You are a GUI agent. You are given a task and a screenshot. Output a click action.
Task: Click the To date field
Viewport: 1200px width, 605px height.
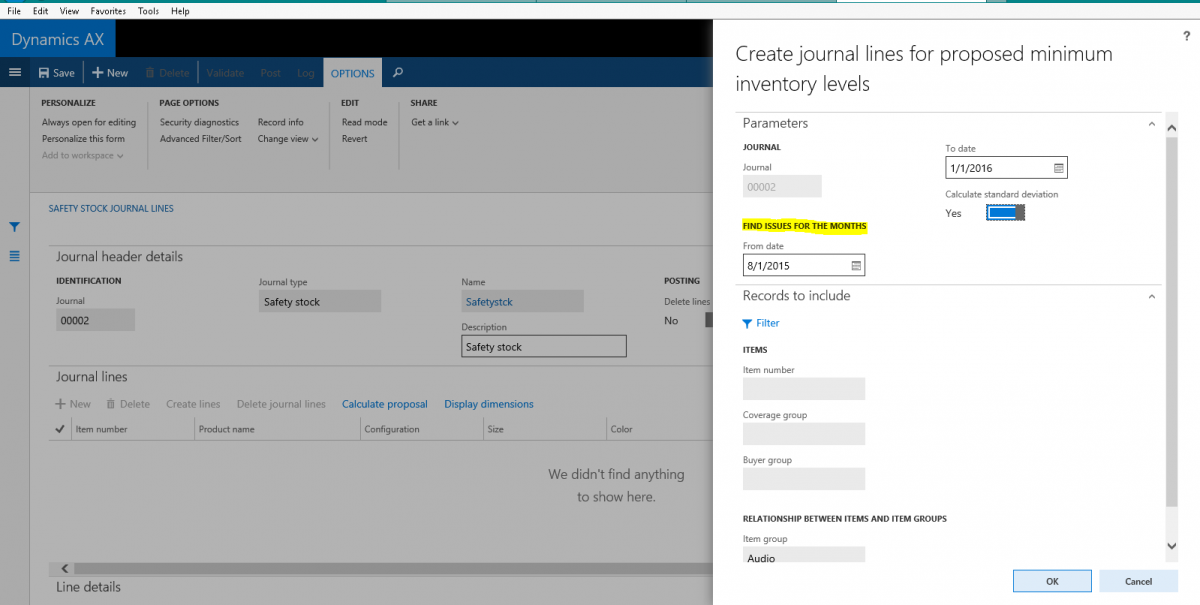pyautogui.click(x=1006, y=168)
